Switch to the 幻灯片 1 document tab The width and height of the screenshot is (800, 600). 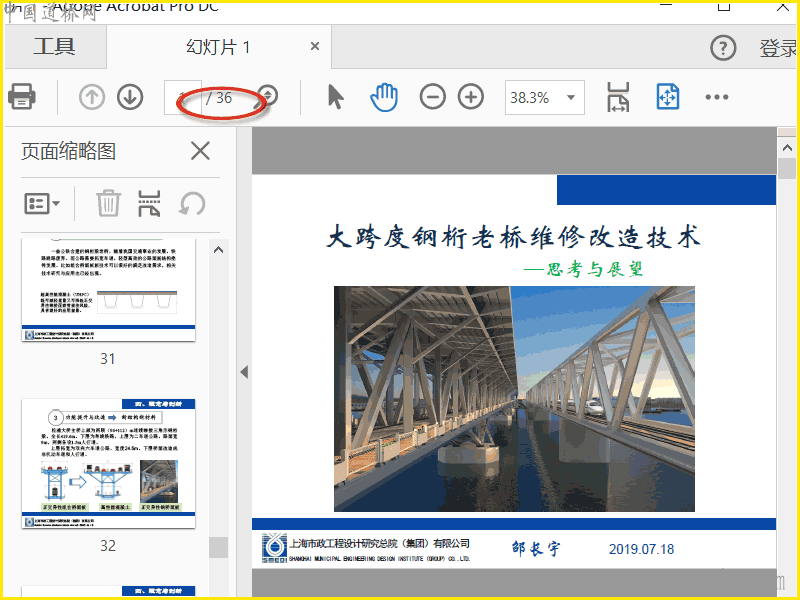218,47
